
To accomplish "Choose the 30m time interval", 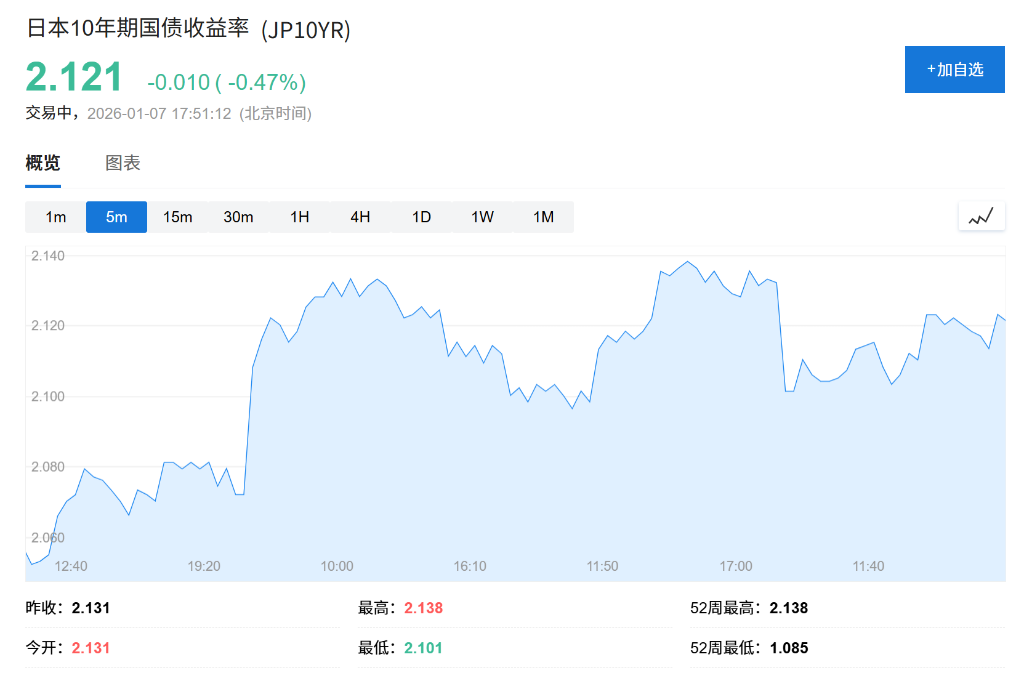I will [239, 217].
